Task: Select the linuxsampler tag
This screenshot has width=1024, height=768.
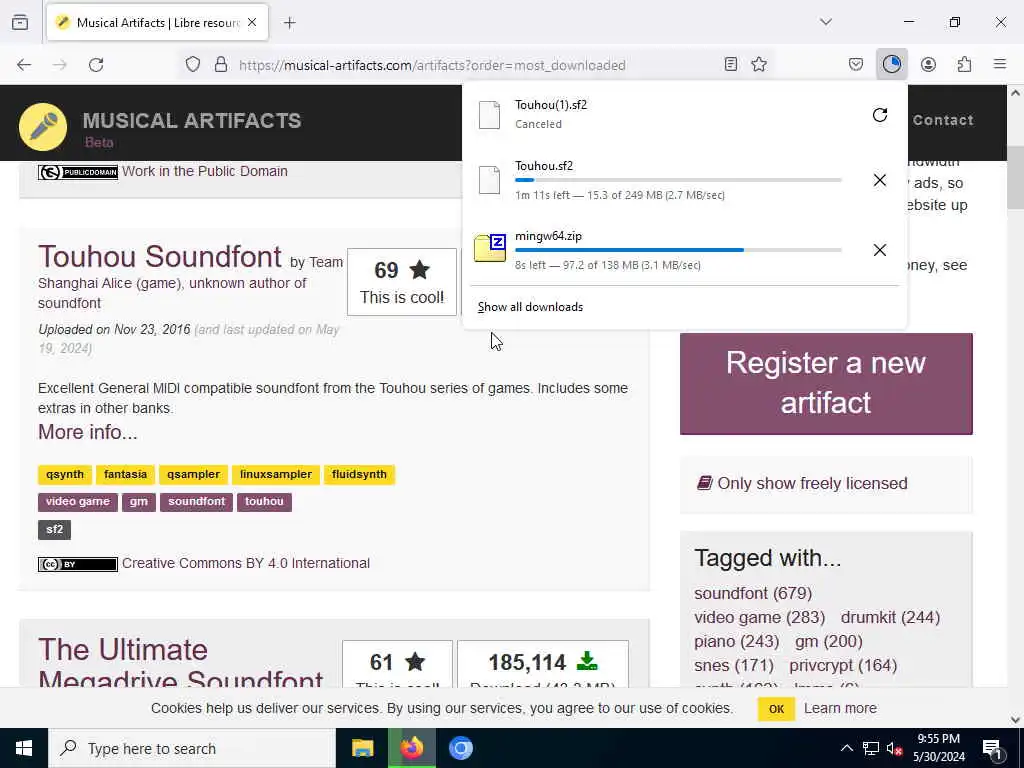Action: [276, 475]
